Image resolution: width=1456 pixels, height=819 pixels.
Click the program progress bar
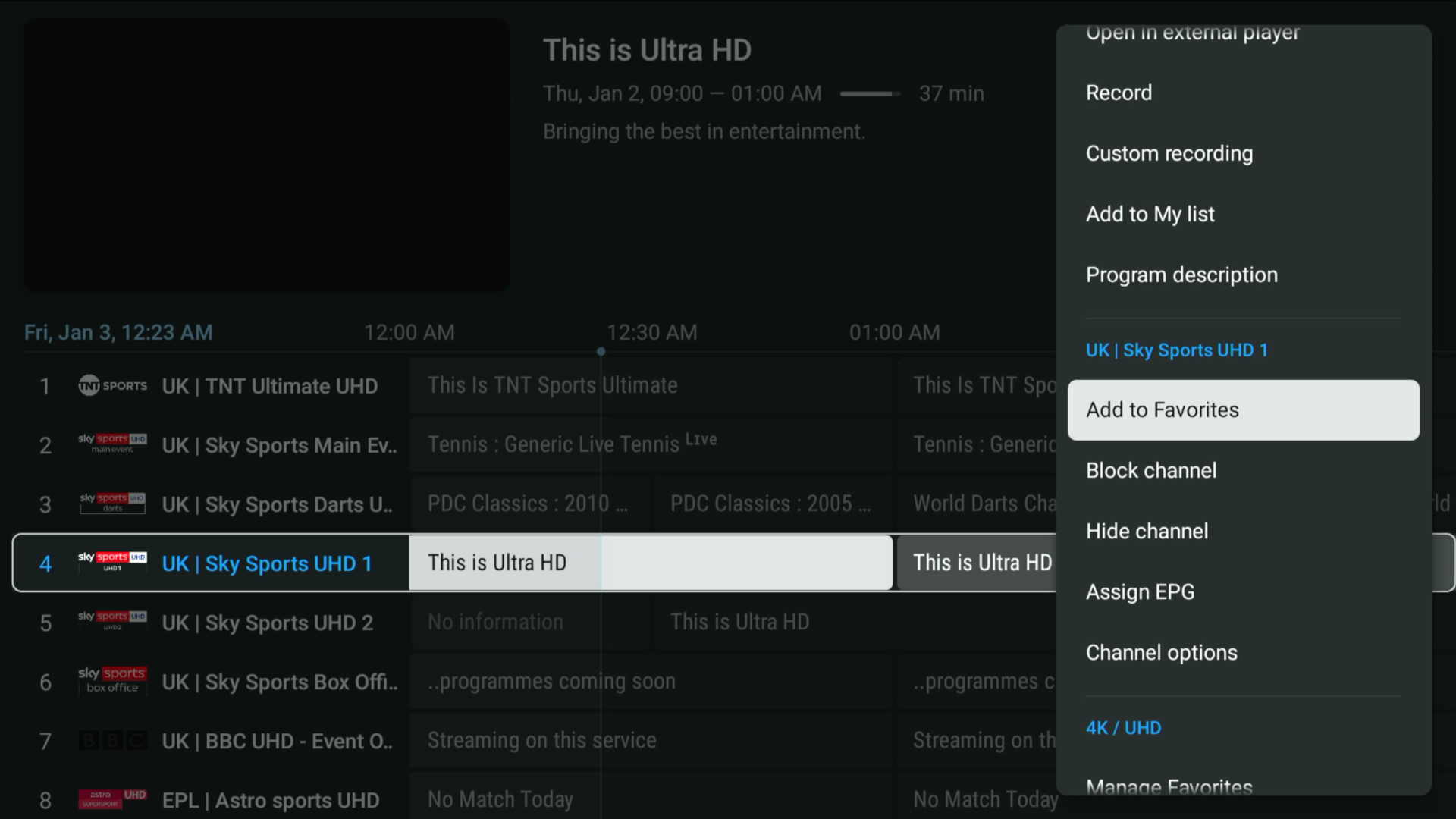pyautogui.click(x=870, y=94)
